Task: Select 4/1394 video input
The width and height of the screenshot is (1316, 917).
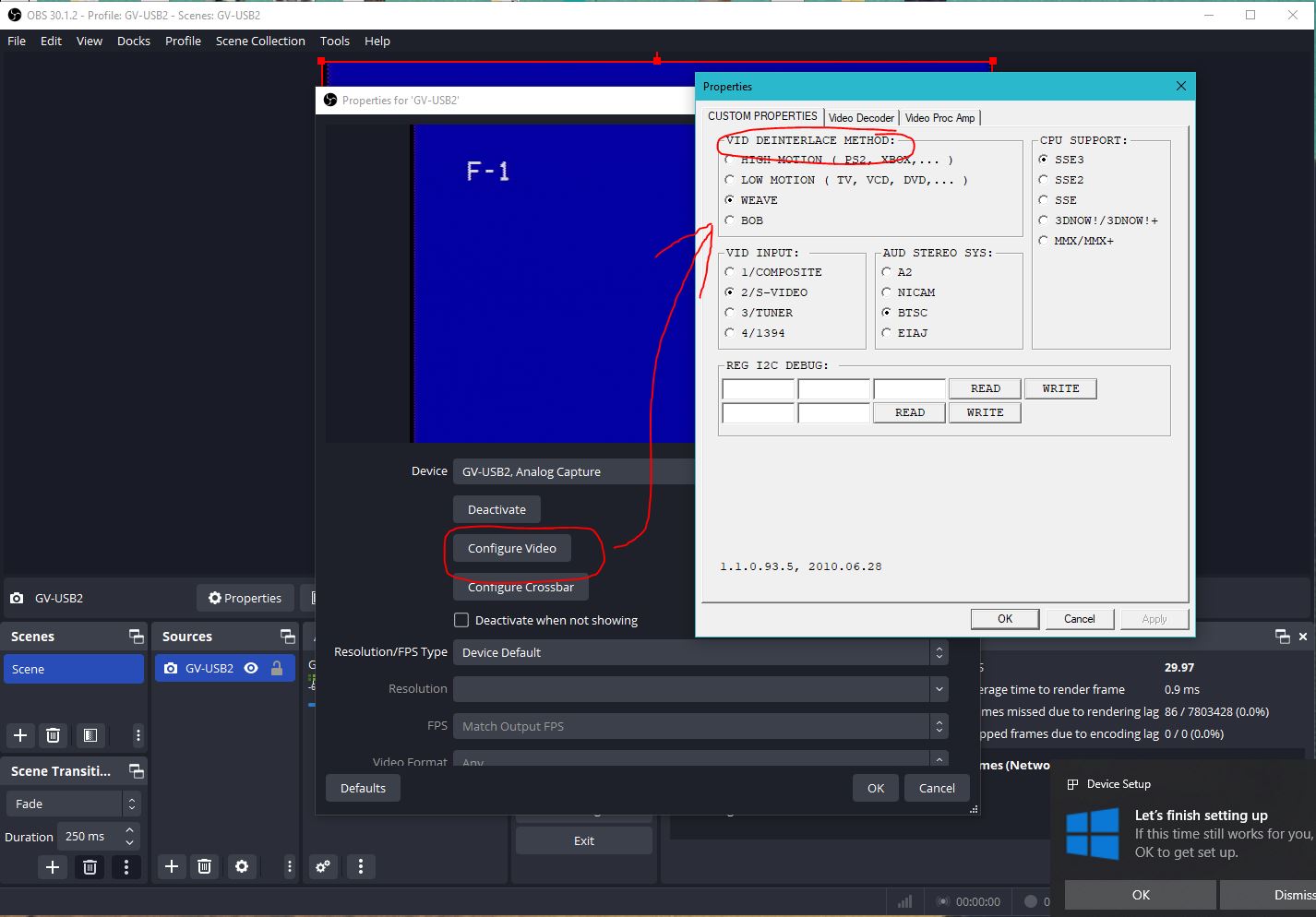Action: 730,333
